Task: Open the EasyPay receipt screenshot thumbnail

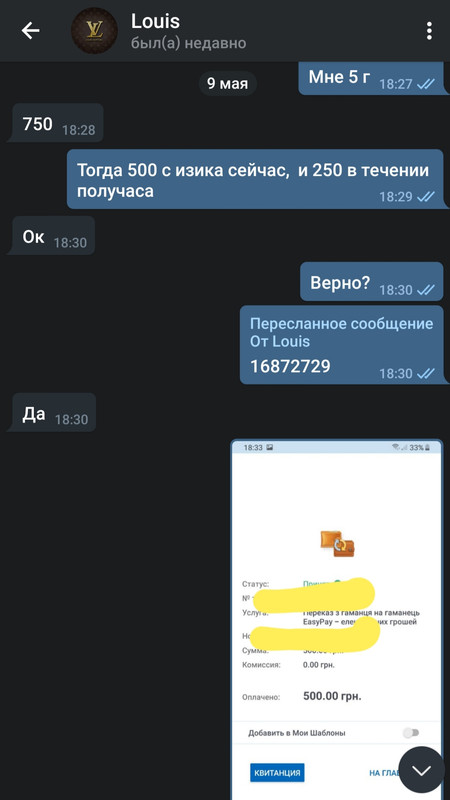Action: coord(337,619)
